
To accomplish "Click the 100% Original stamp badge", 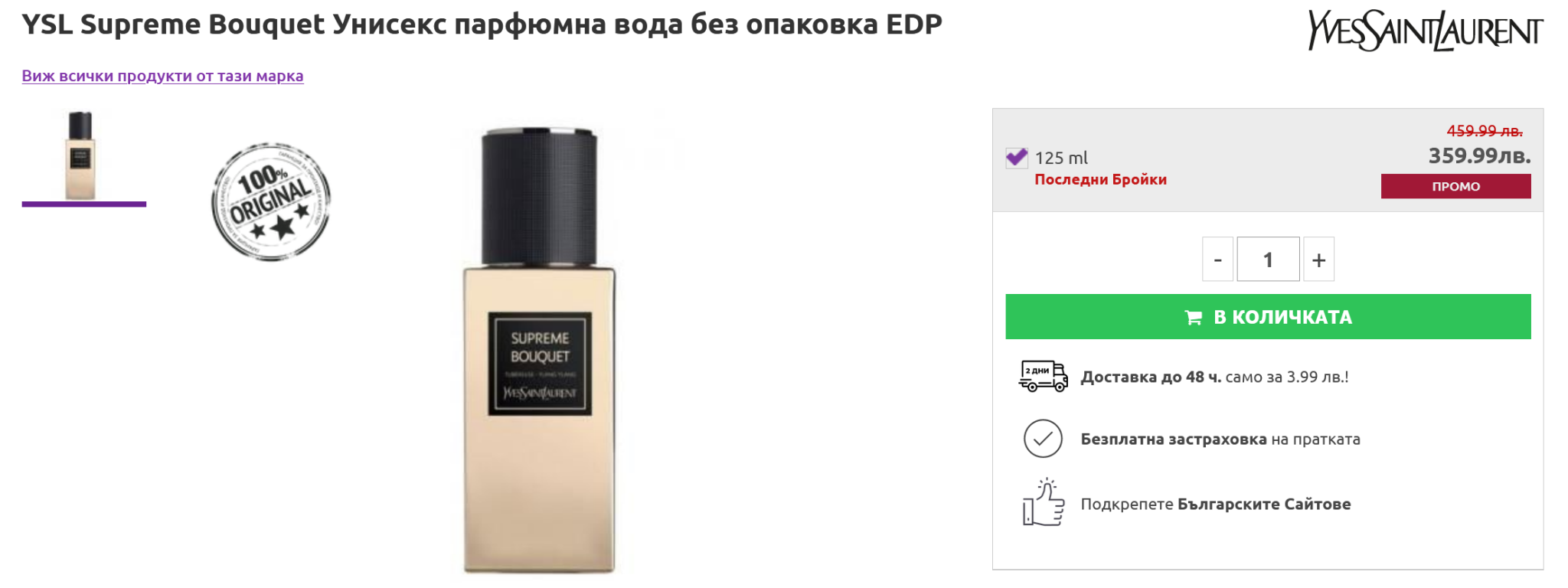I will [271, 201].
